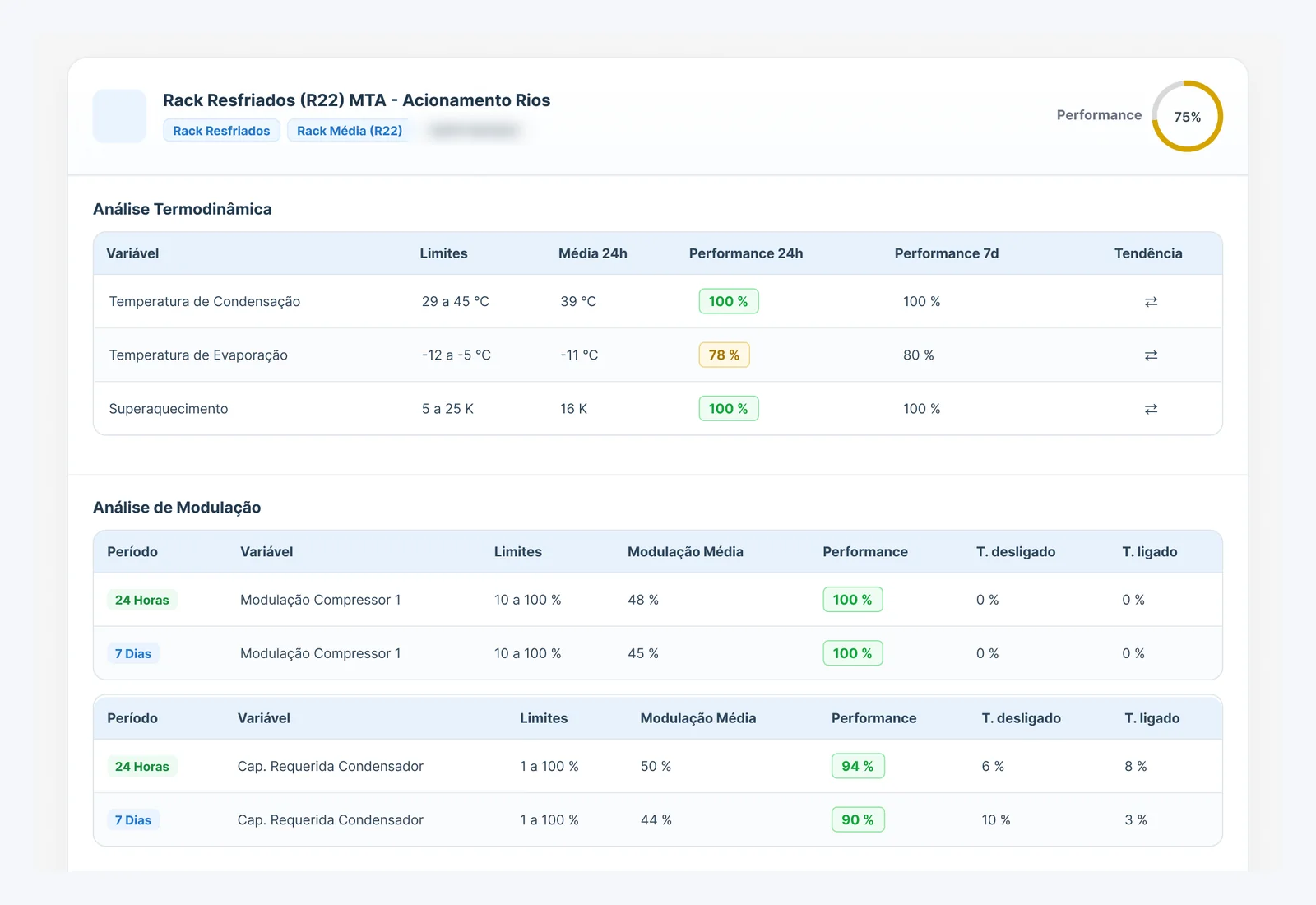The height and width of the screenshot is (905, 1316).
Task: Click the 7 Dias badge for Cap. Requerida Condensador
Action: (133, 819)
